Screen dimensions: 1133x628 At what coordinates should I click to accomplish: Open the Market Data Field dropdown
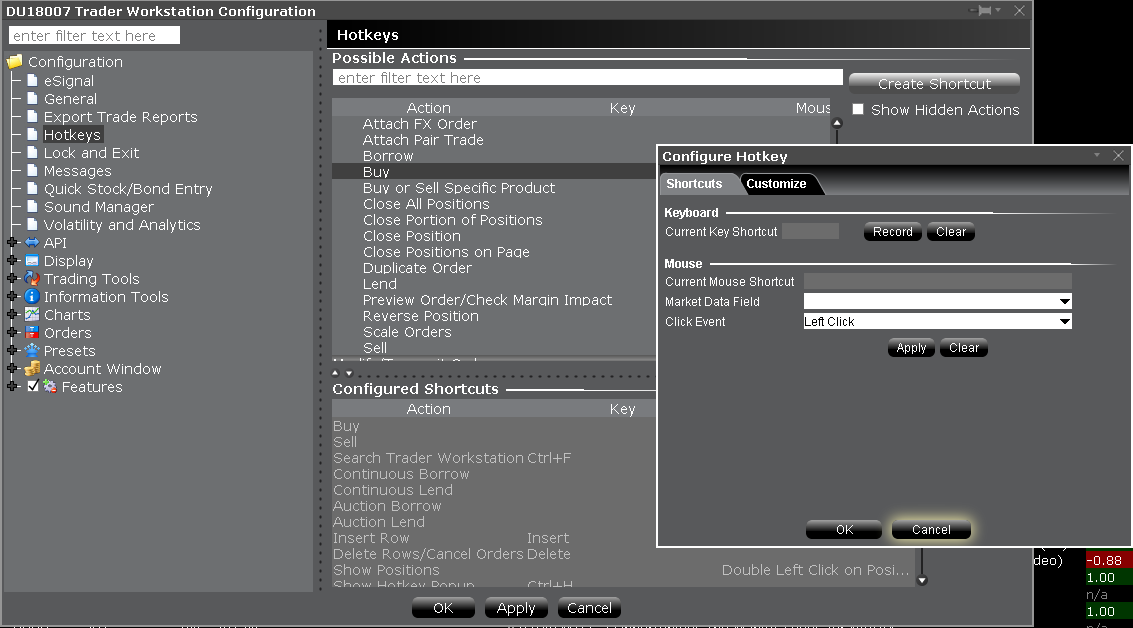(x=1064, y=302)
